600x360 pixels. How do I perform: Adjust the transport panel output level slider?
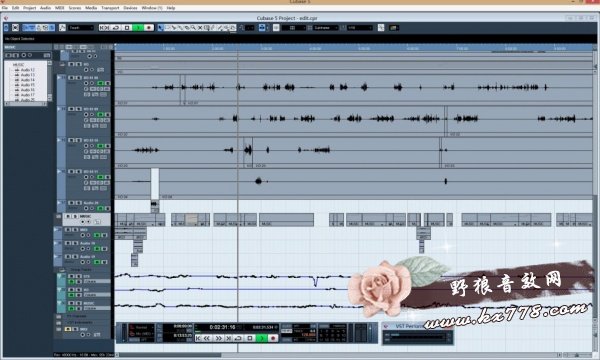[x=370, y=333]
